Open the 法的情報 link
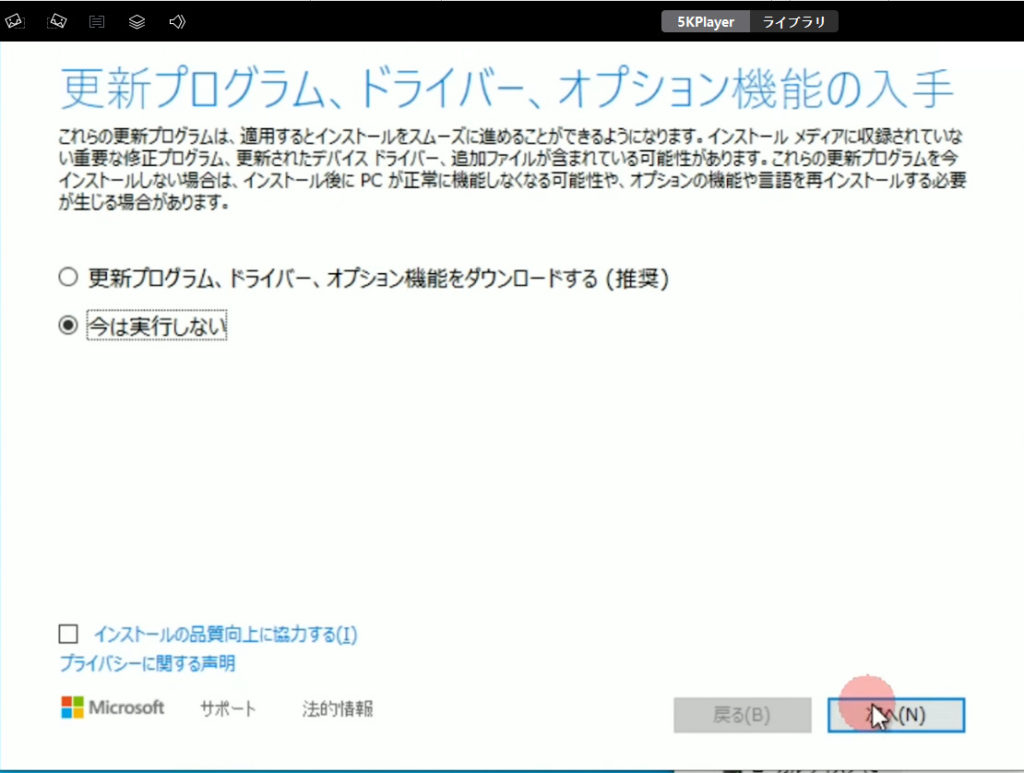This screenshot has height=773, width=1024. coord(338,709)
